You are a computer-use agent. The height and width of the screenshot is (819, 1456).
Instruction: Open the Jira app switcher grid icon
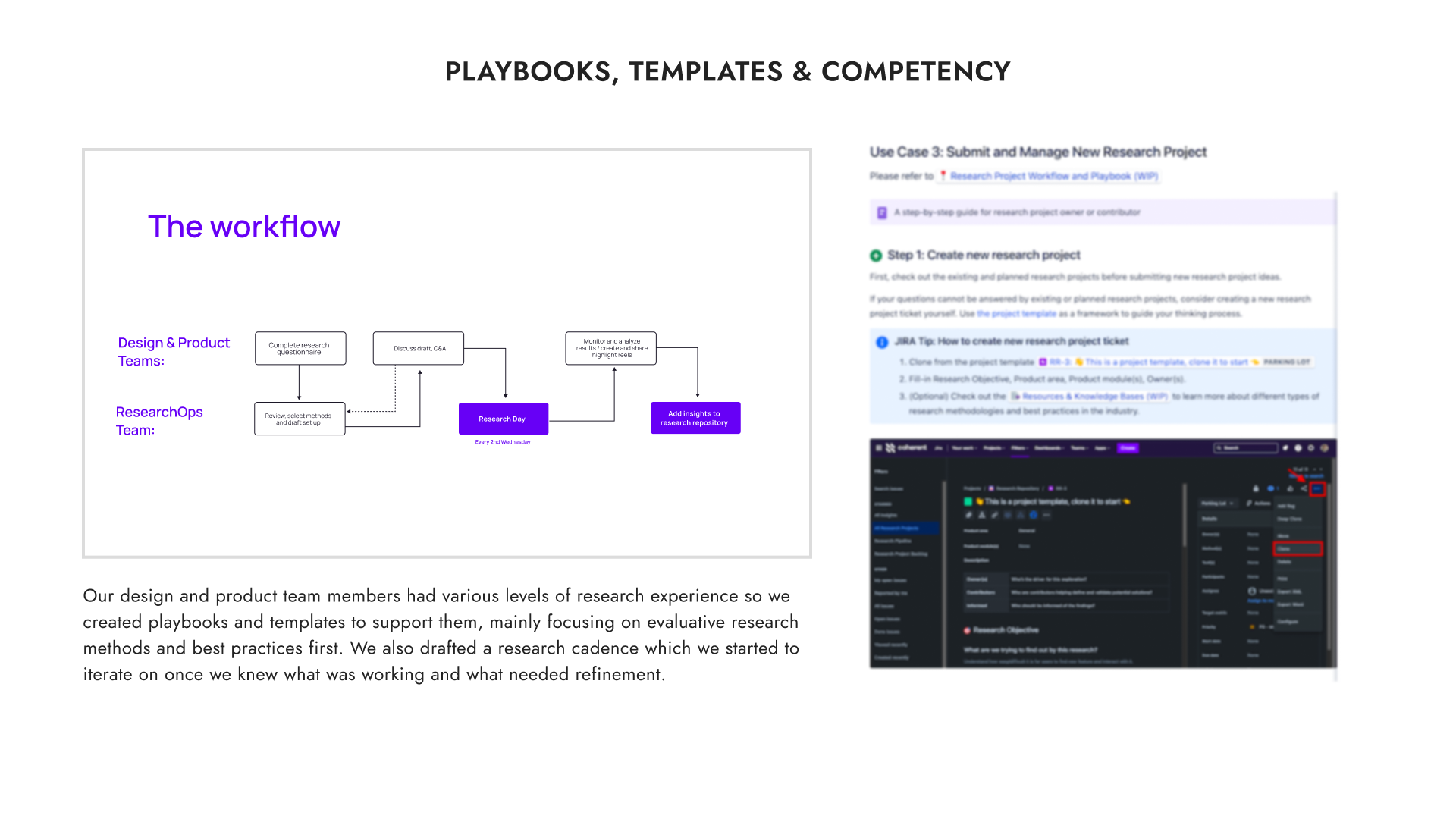pyautogui.click(x=879, y=448)
